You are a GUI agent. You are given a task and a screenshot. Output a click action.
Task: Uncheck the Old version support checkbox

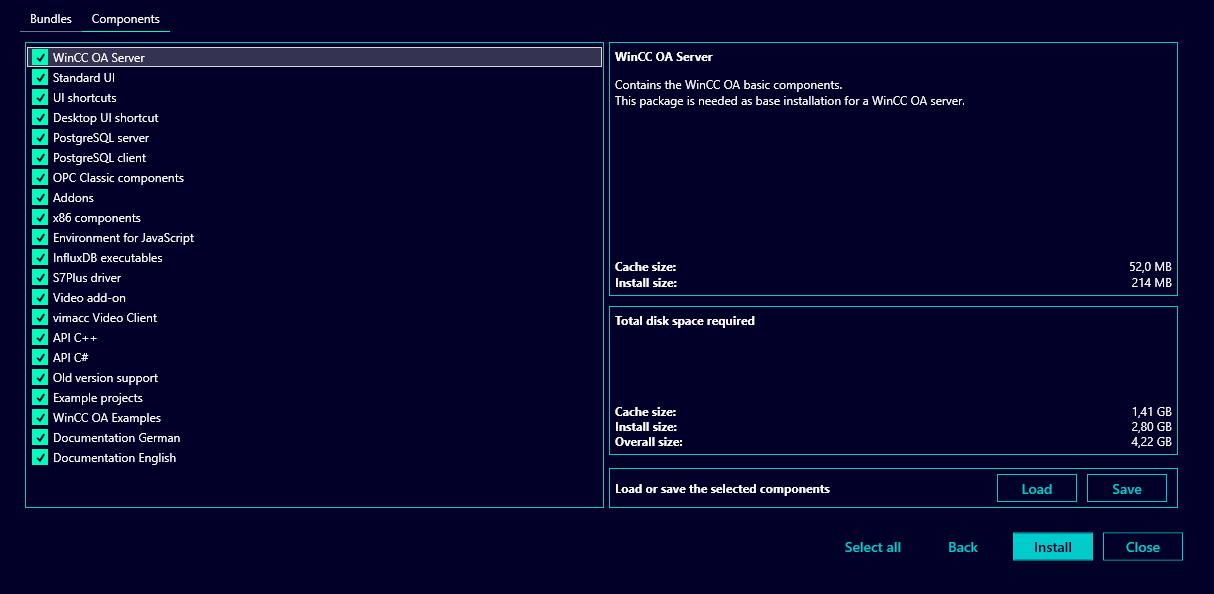tap(40, 378)
